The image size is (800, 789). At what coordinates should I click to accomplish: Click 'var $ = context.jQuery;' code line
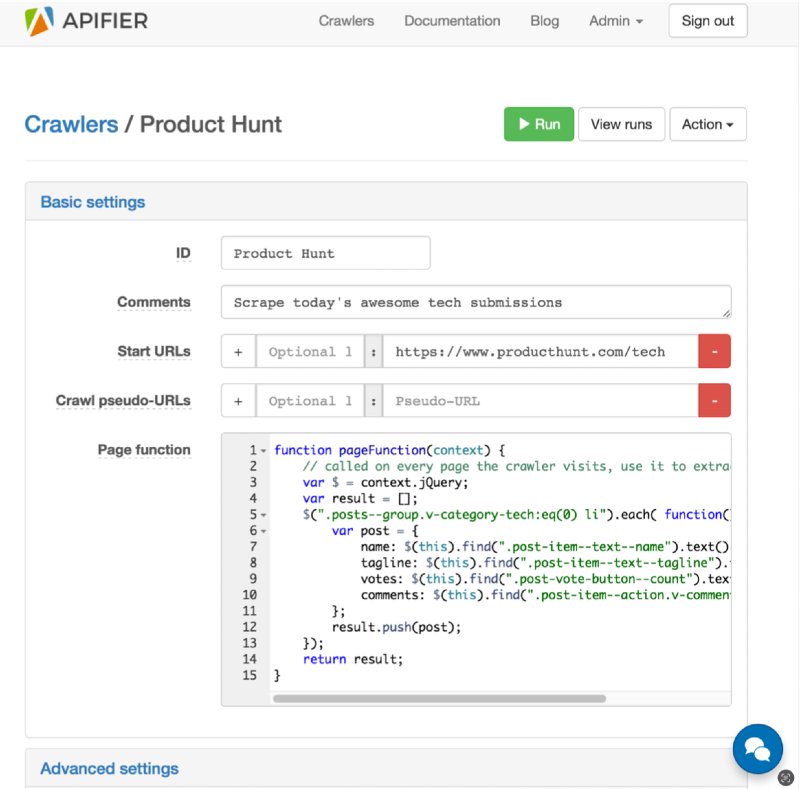click(385, 483)
